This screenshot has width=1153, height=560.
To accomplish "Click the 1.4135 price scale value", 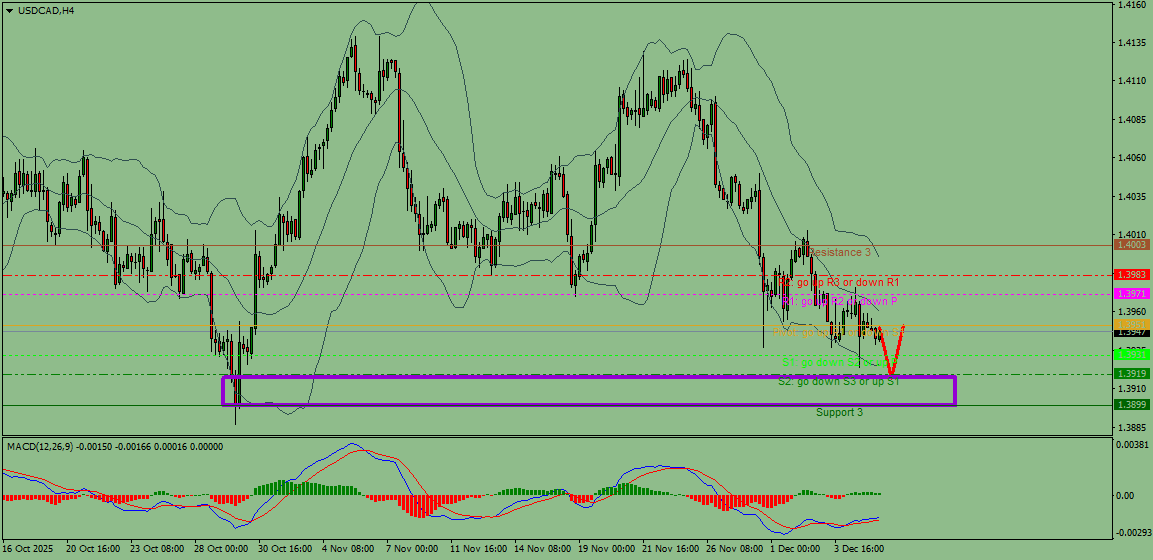I will [x=1130, y=43].
